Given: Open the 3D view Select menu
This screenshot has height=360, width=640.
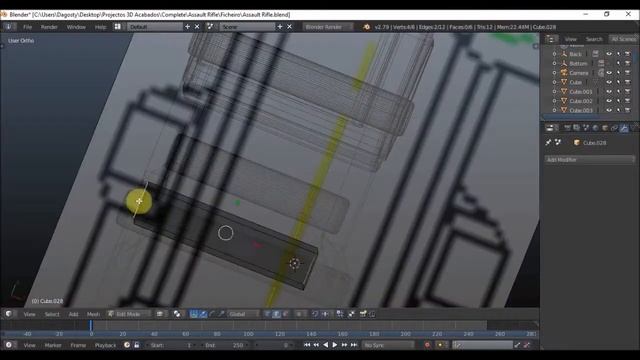Looking at the screenshot, I should [52, 314].
